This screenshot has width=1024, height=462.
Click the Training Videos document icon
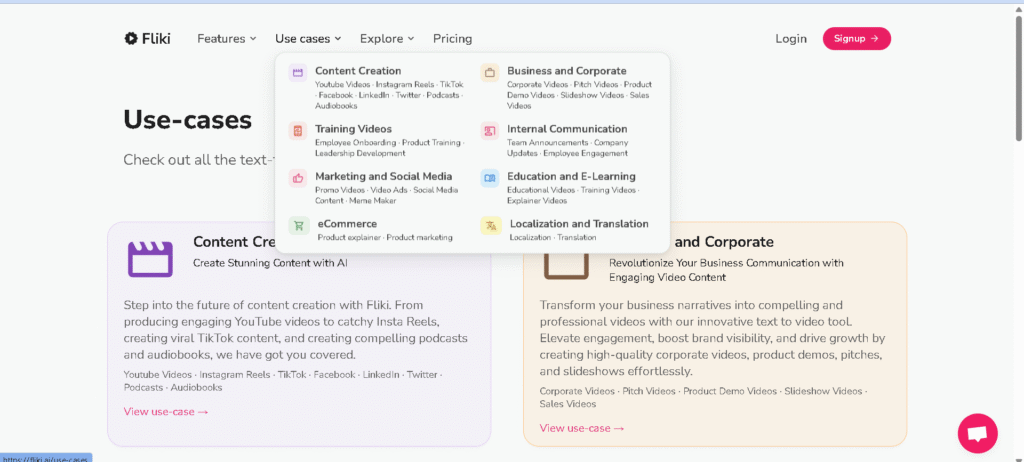pos(297,131)
